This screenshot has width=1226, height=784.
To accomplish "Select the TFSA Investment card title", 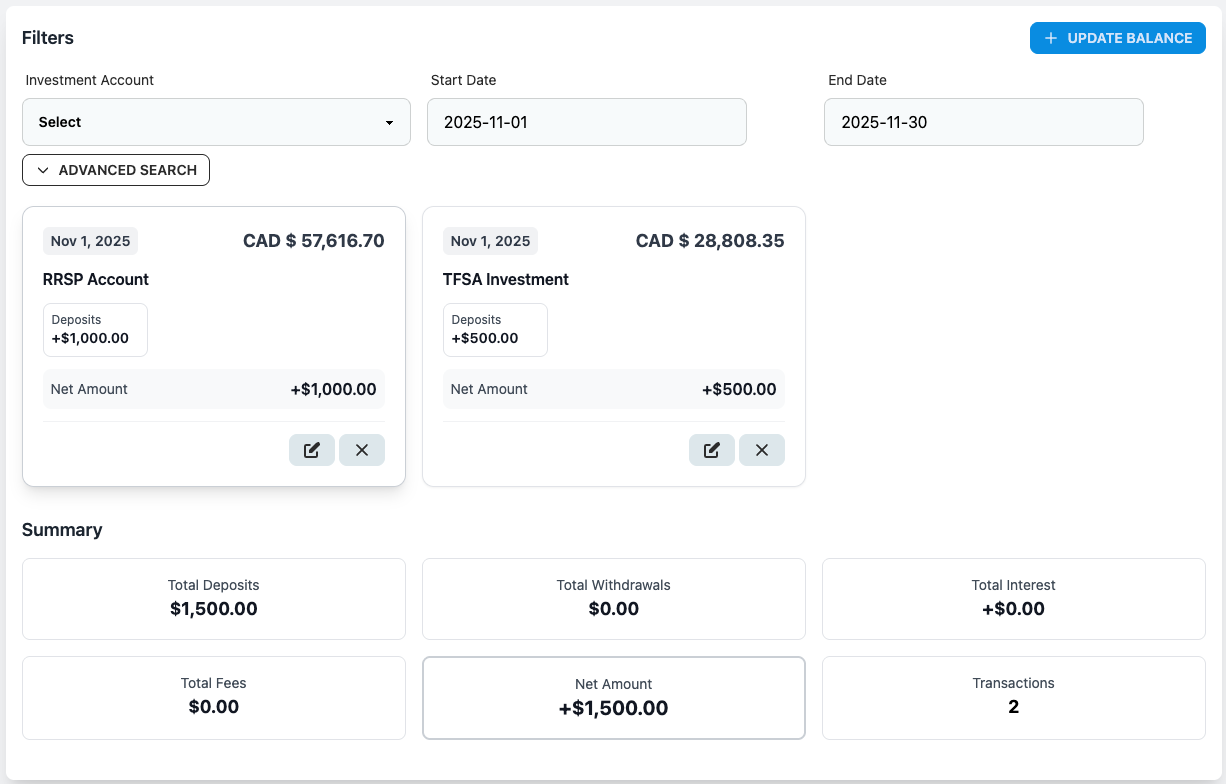I will point(506,279).
